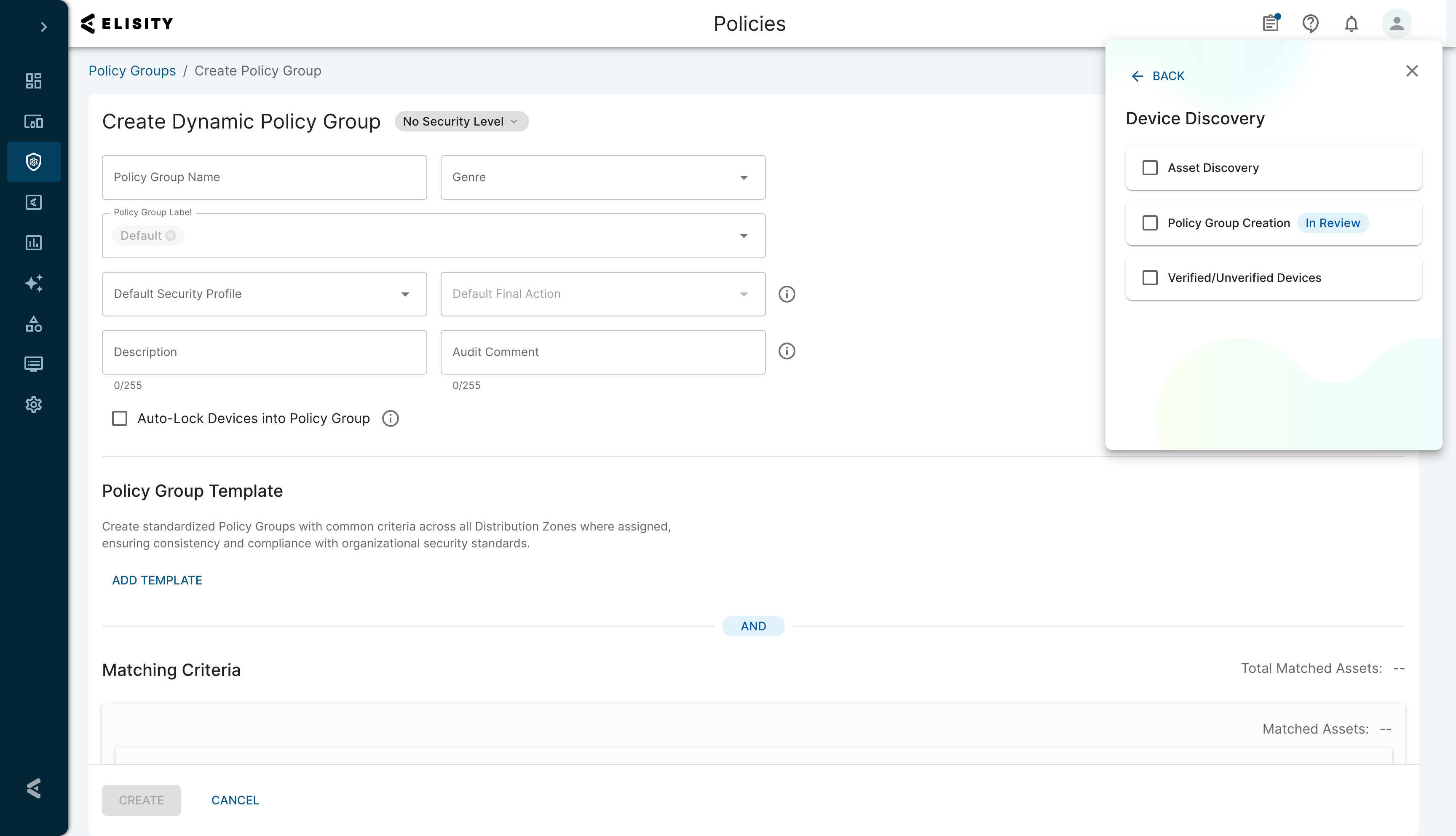1456x836 pixels.
Task: Check the Asset Discovery checkbox
Action: [1150, 168]
